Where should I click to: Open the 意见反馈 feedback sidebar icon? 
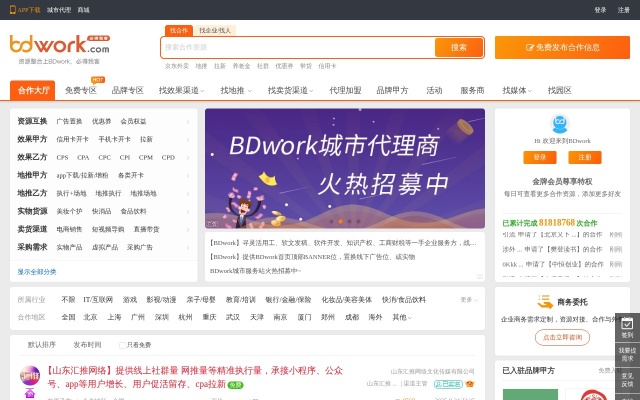(x=627, y=380)
